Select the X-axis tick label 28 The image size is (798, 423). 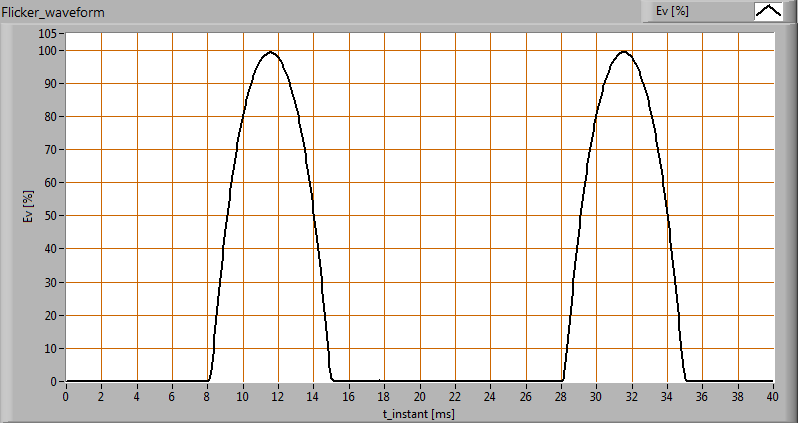coord(560,395)
